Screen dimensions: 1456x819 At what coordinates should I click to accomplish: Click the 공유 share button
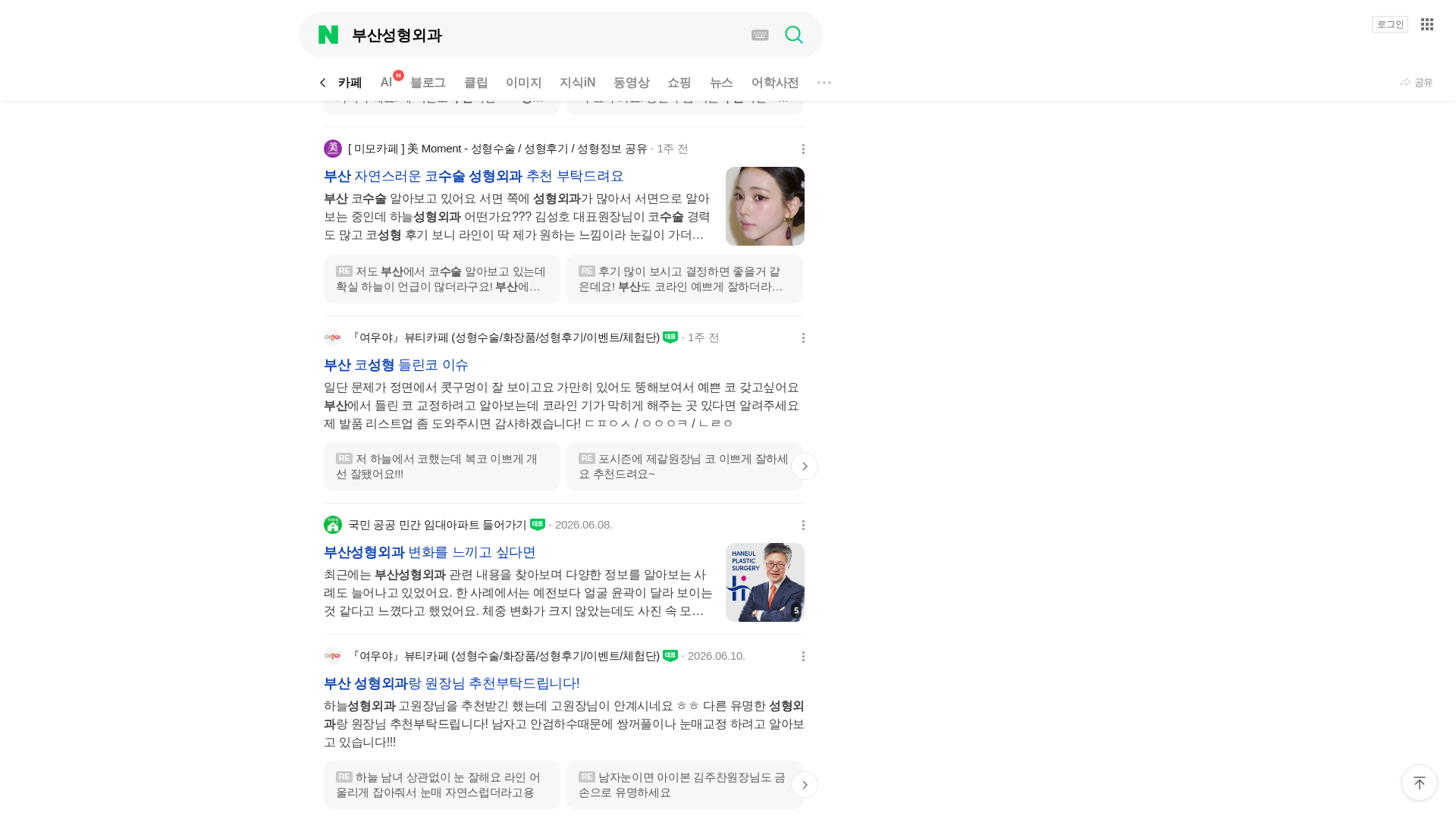click(1417, 83)
